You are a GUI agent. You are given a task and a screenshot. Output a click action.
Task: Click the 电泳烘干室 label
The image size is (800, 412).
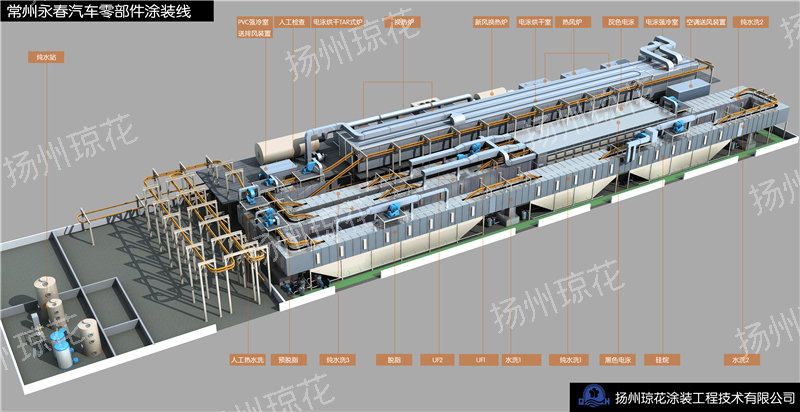click(x=534, y=22)
